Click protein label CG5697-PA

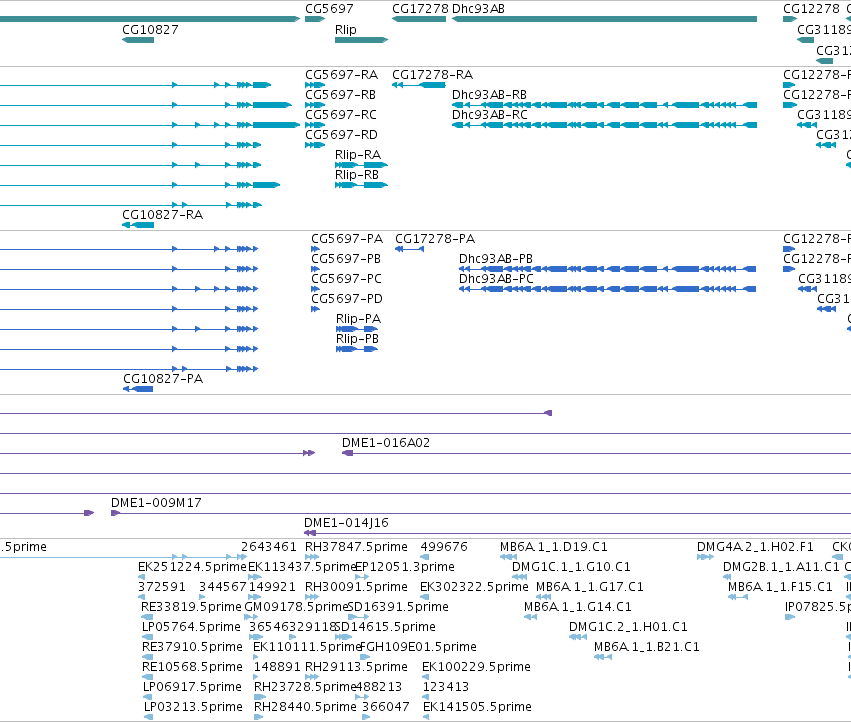click(347, 239)
